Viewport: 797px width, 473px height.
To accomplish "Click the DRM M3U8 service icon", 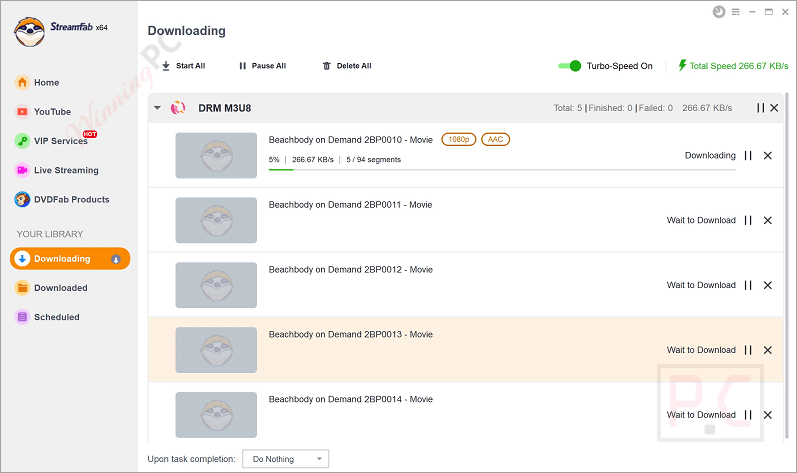I will click(x=178, y=108).
